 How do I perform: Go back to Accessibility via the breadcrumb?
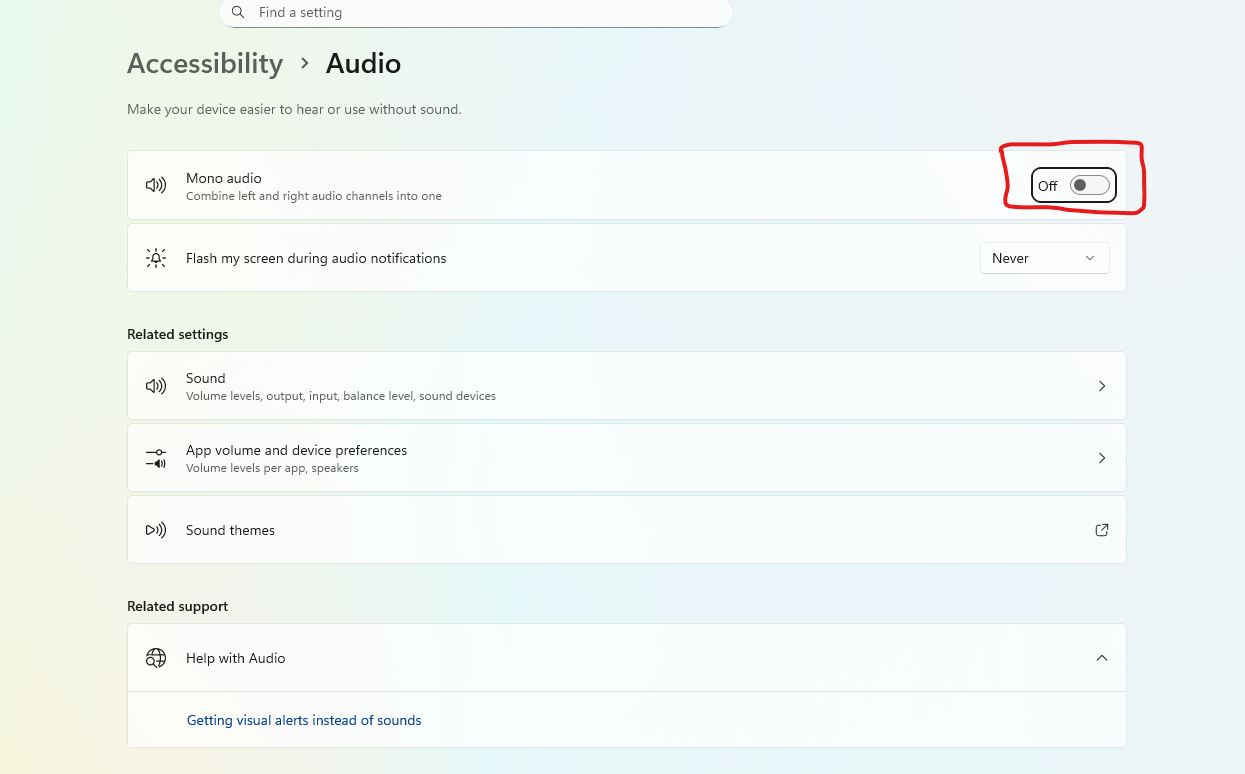(205, 64)
